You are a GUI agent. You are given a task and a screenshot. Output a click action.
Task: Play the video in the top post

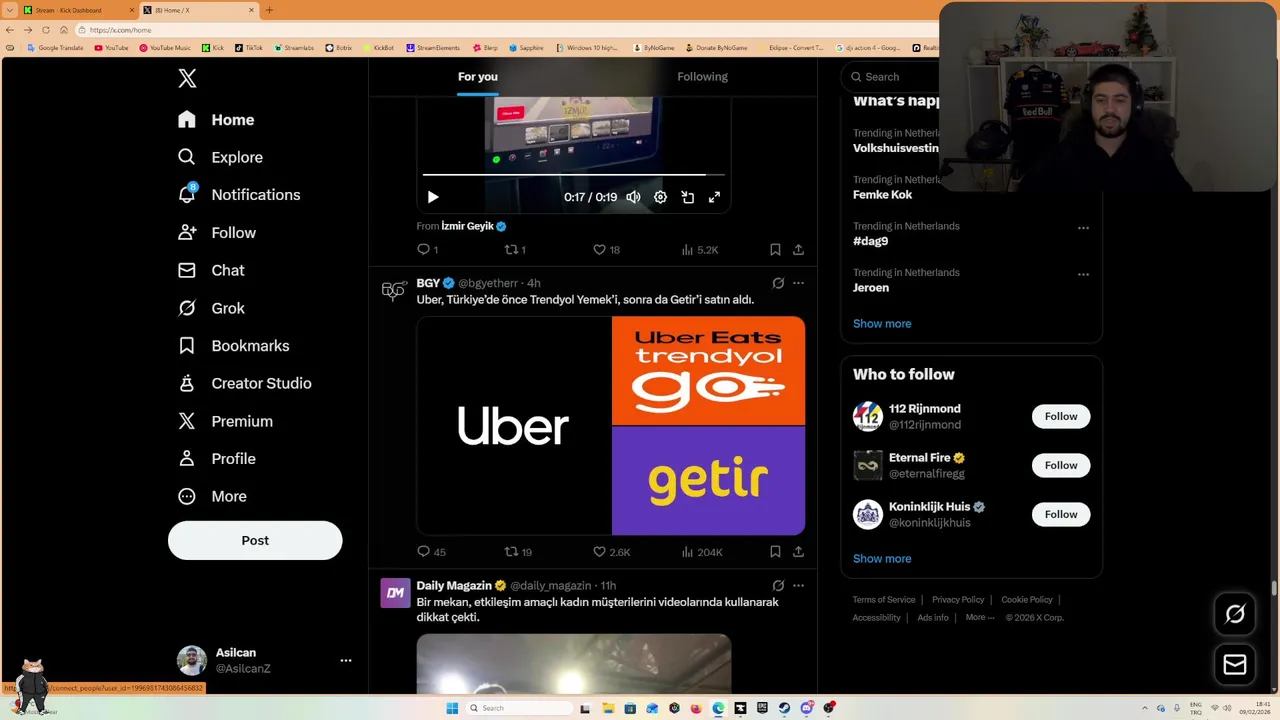coord(433,197)
